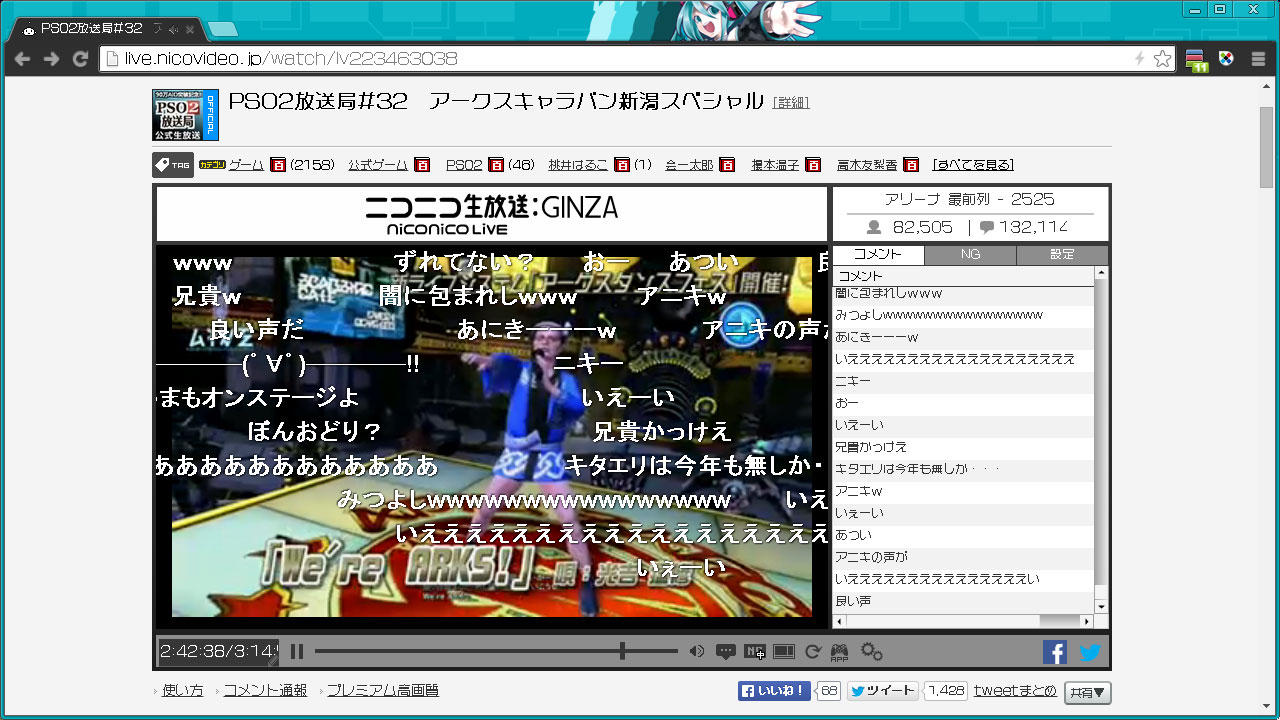Open player settings gears icon

click(872, 652)
